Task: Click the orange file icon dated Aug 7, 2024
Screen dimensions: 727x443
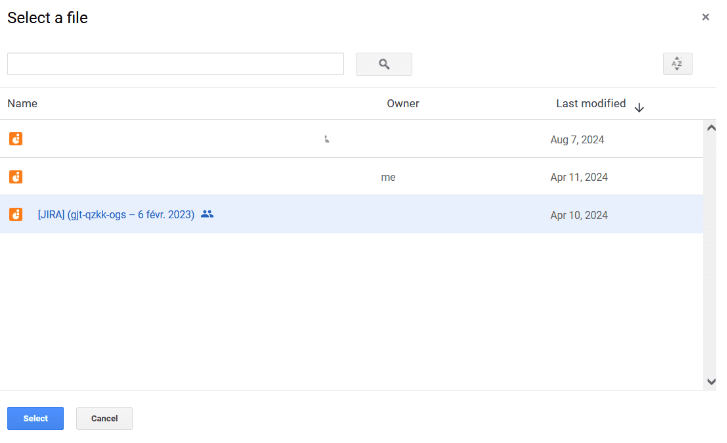Action: point(16,139)
